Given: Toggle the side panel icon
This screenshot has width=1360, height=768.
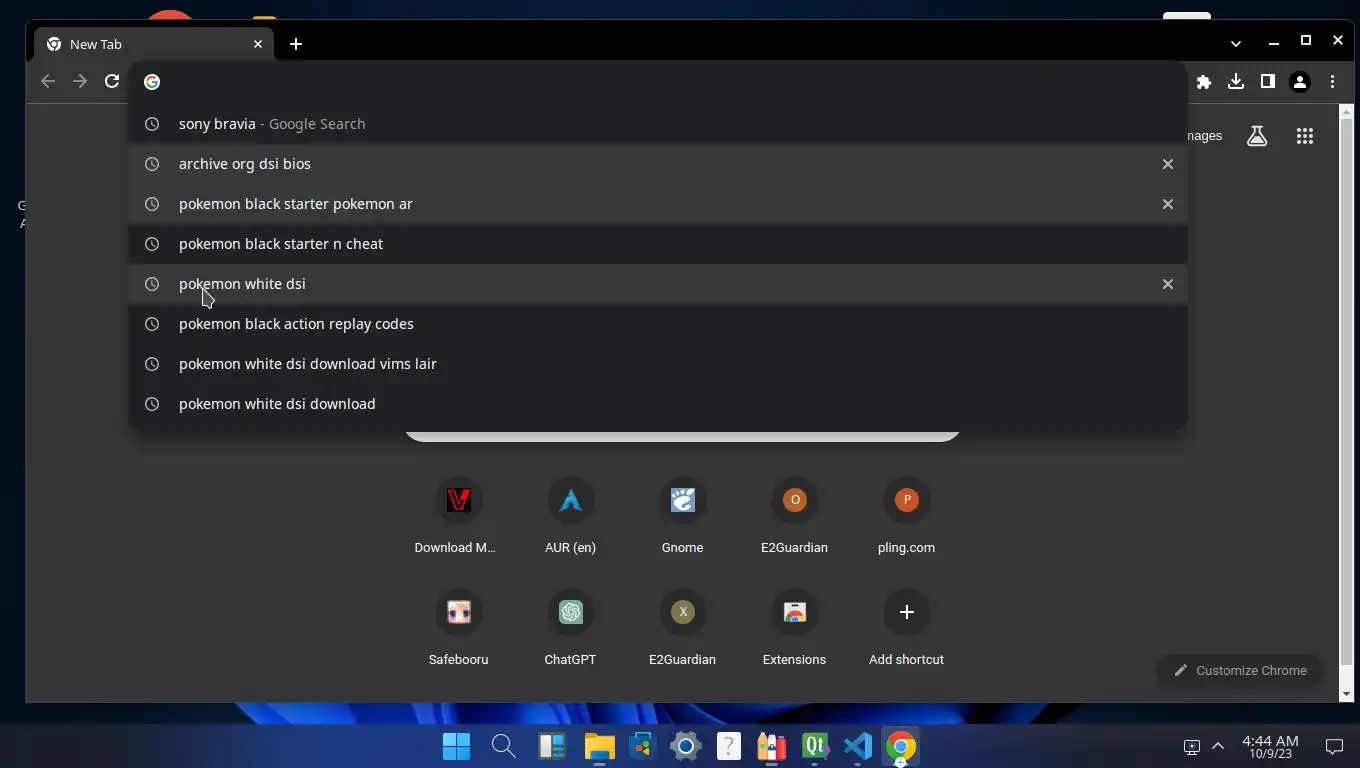Looking at the screenshot, I should [x=1268, y=82].
